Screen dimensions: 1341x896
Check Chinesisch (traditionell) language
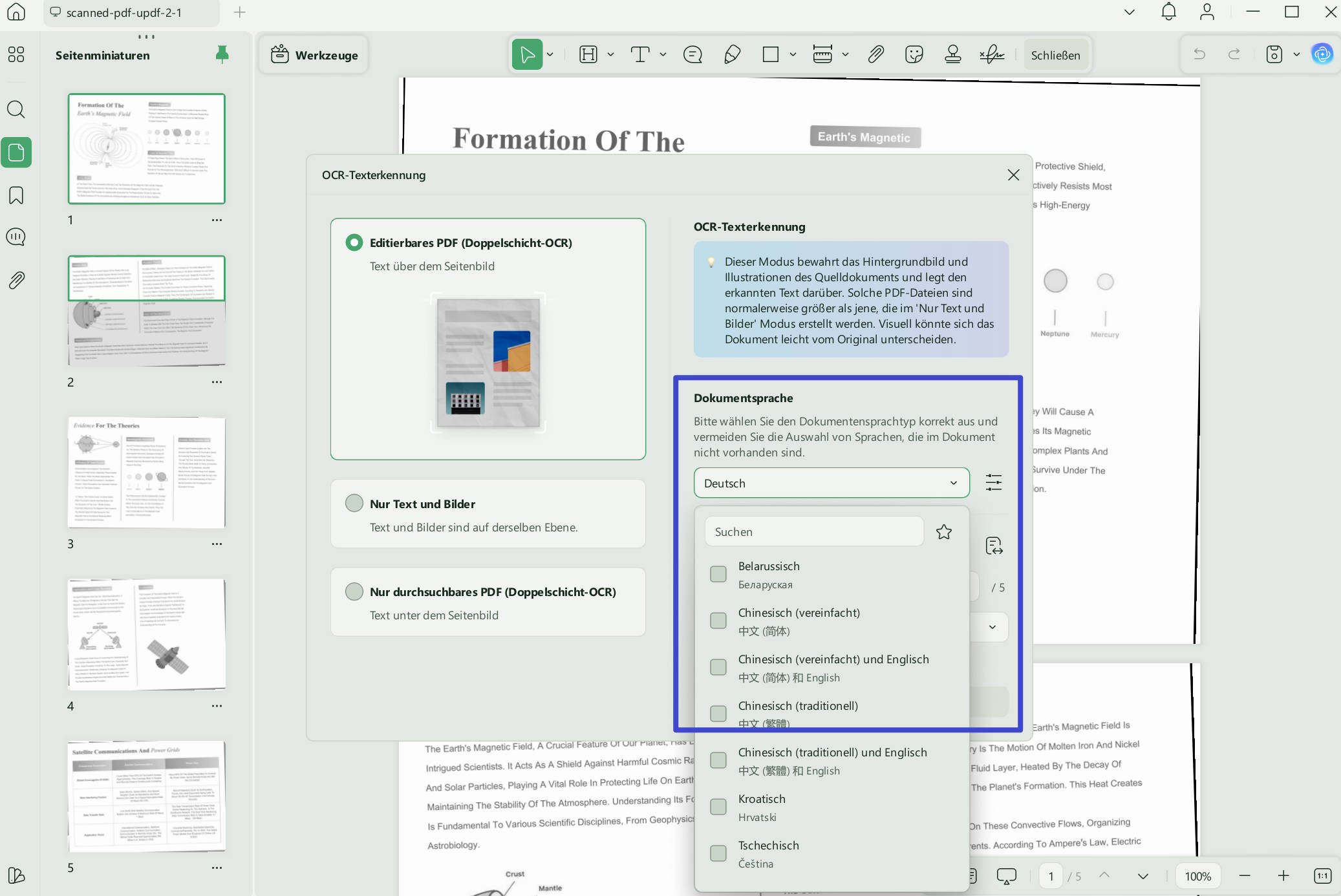(x=718, y=714)
